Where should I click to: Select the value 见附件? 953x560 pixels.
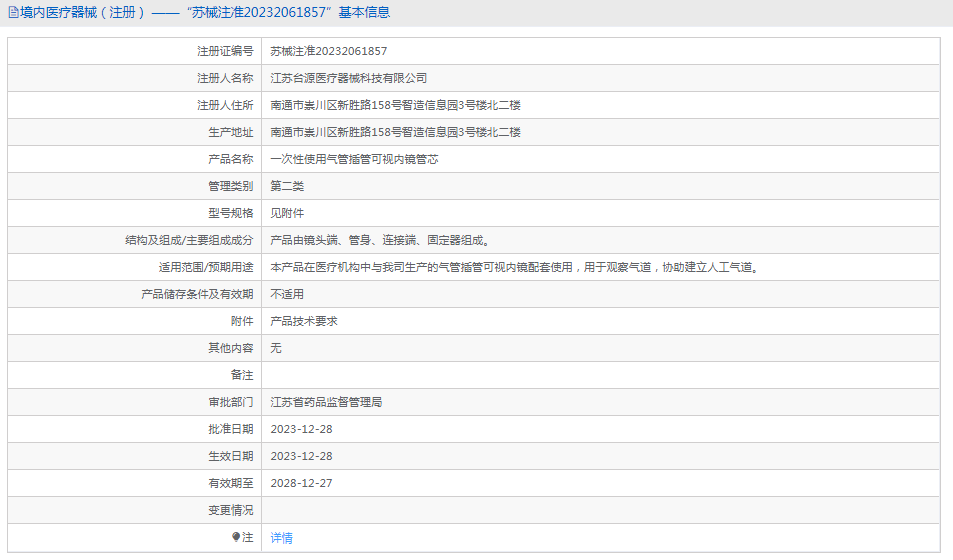(287, 213)
